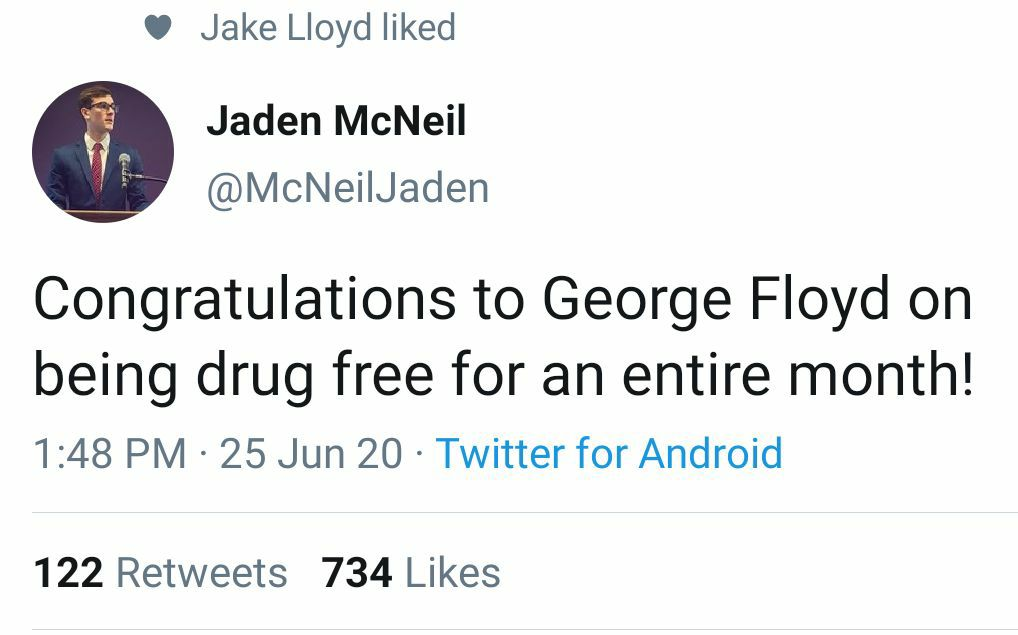Click the "Jake Lloyd" name in the header
Viewport: 1018px width, 635px height.
[286, 28]
